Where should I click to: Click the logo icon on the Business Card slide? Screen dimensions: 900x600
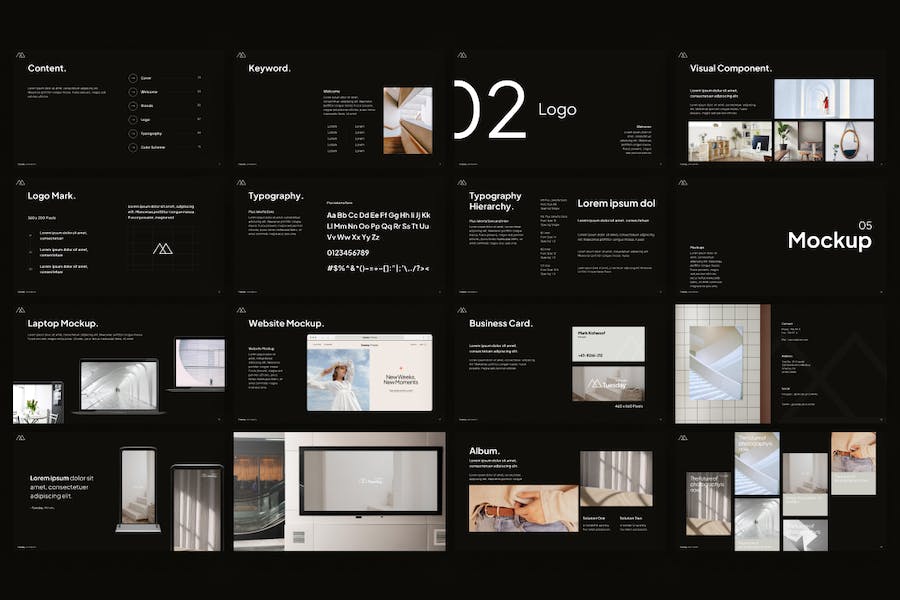click(x=462, y=310)
